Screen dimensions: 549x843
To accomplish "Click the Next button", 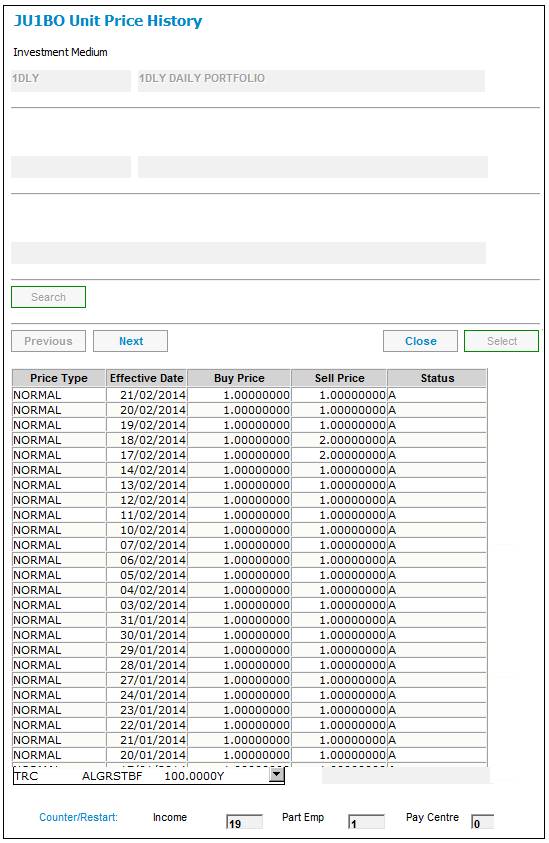I will pyautogui.click(x=131, y=341).
